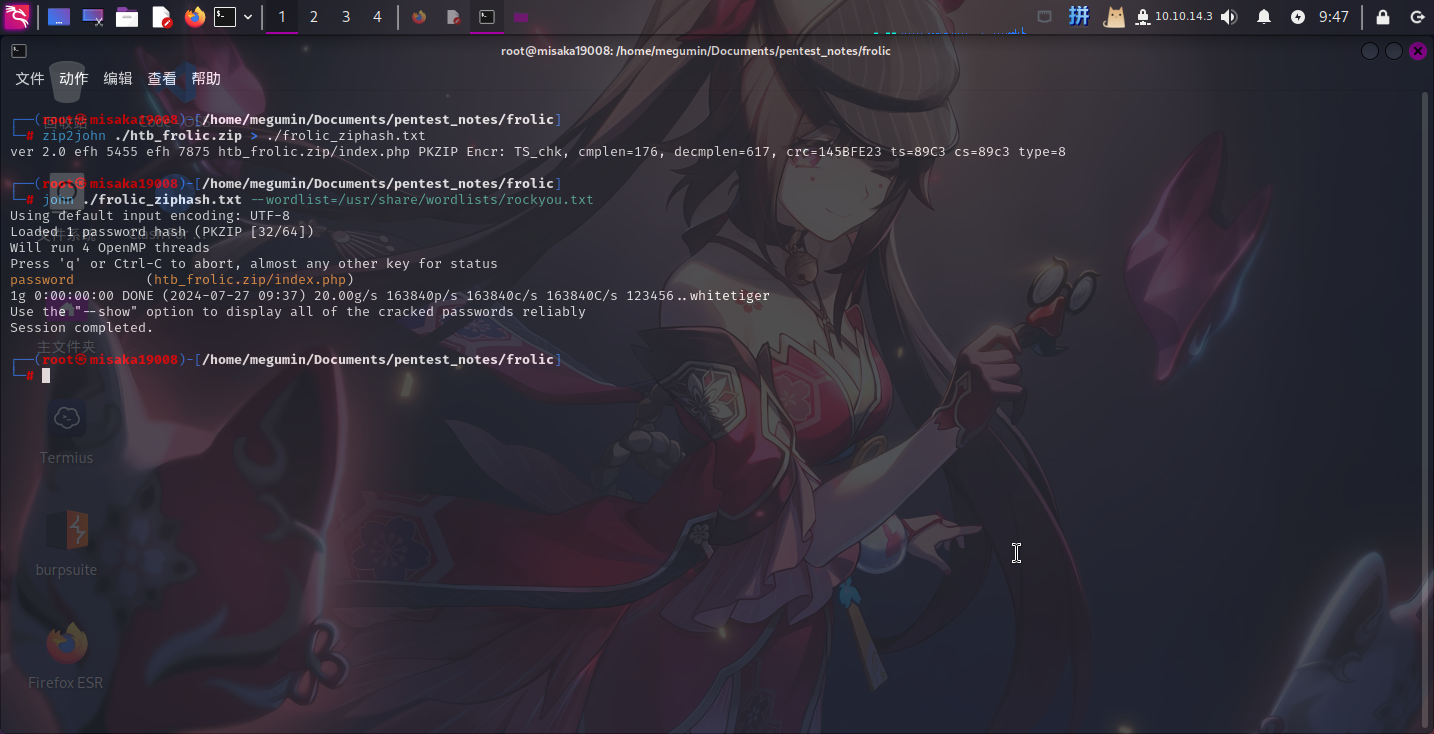Click '(htb_frolic.zip/index.php)' in result line

coord(250,280)
